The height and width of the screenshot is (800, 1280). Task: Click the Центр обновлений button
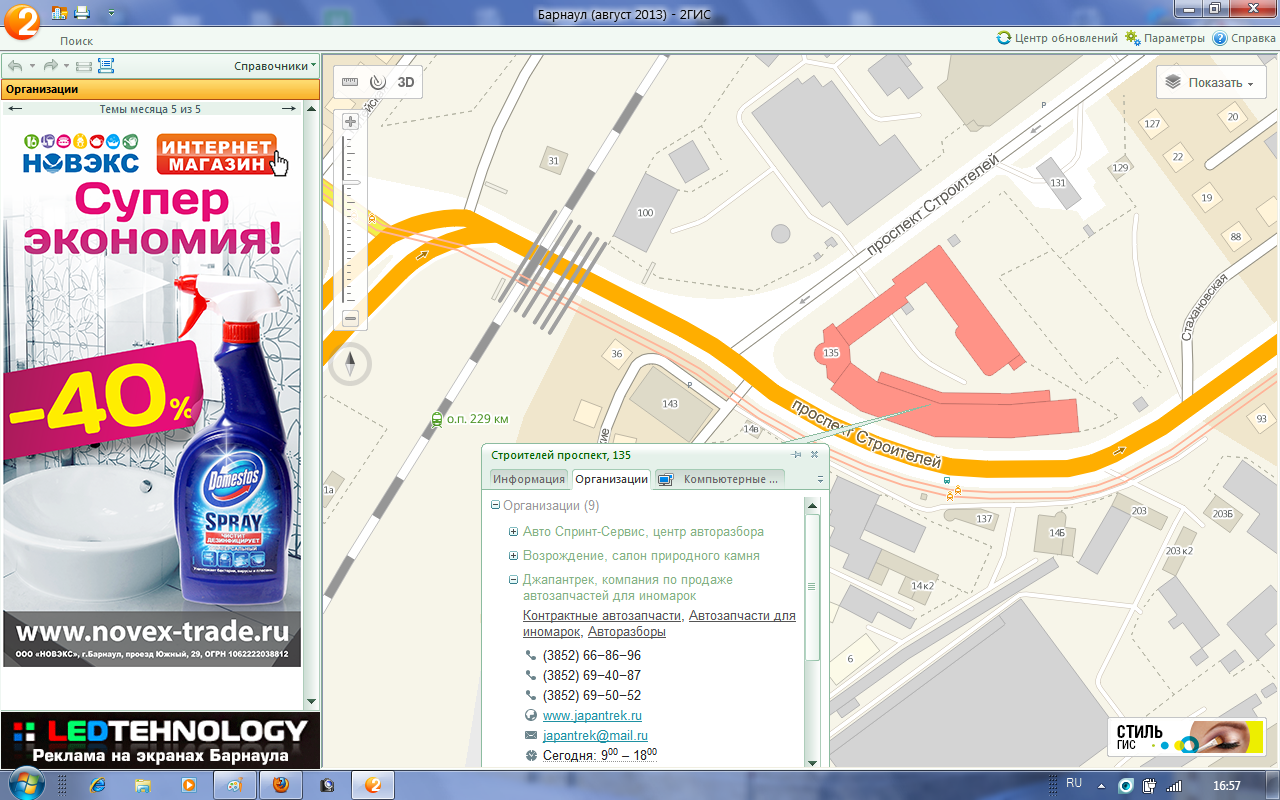1057,38
